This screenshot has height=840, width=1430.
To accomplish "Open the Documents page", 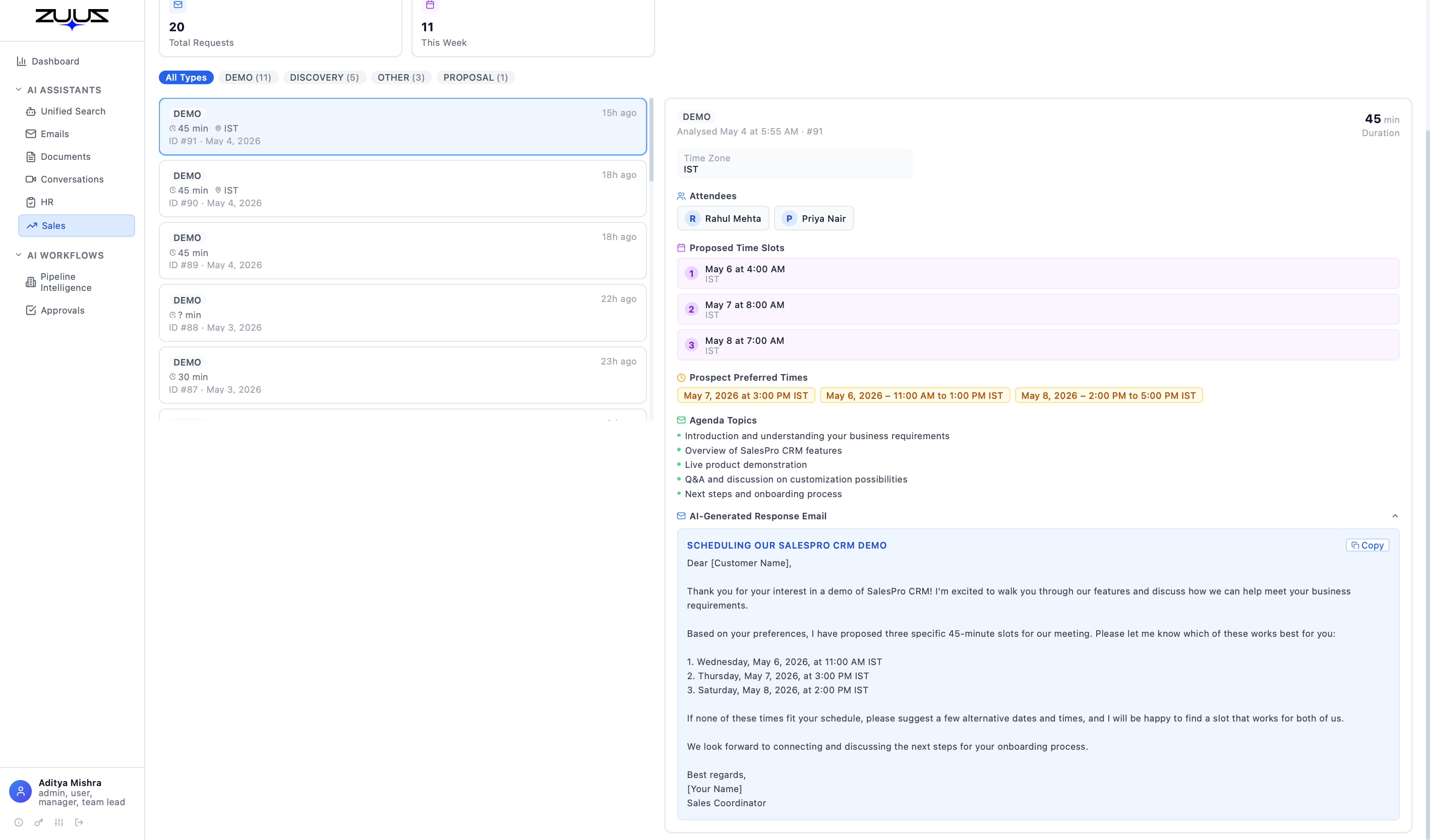I will [x=77, y=157].
